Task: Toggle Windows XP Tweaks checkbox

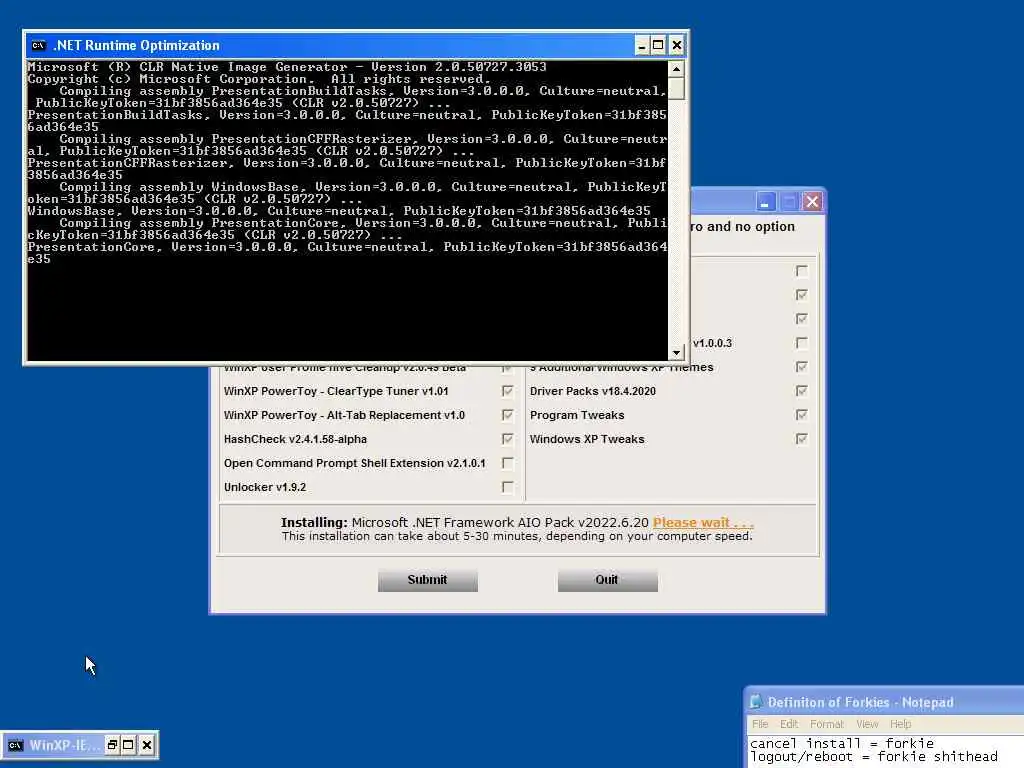Action: [801, 440]
